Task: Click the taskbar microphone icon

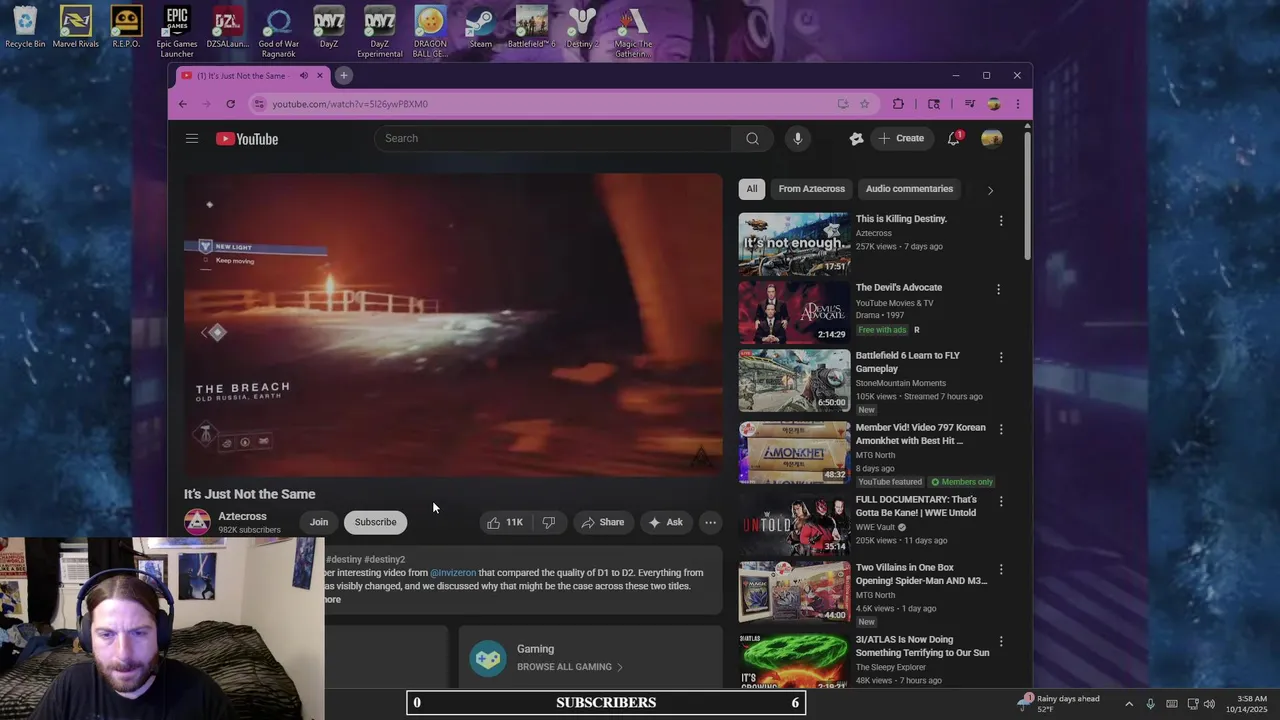Action: 1151,704
